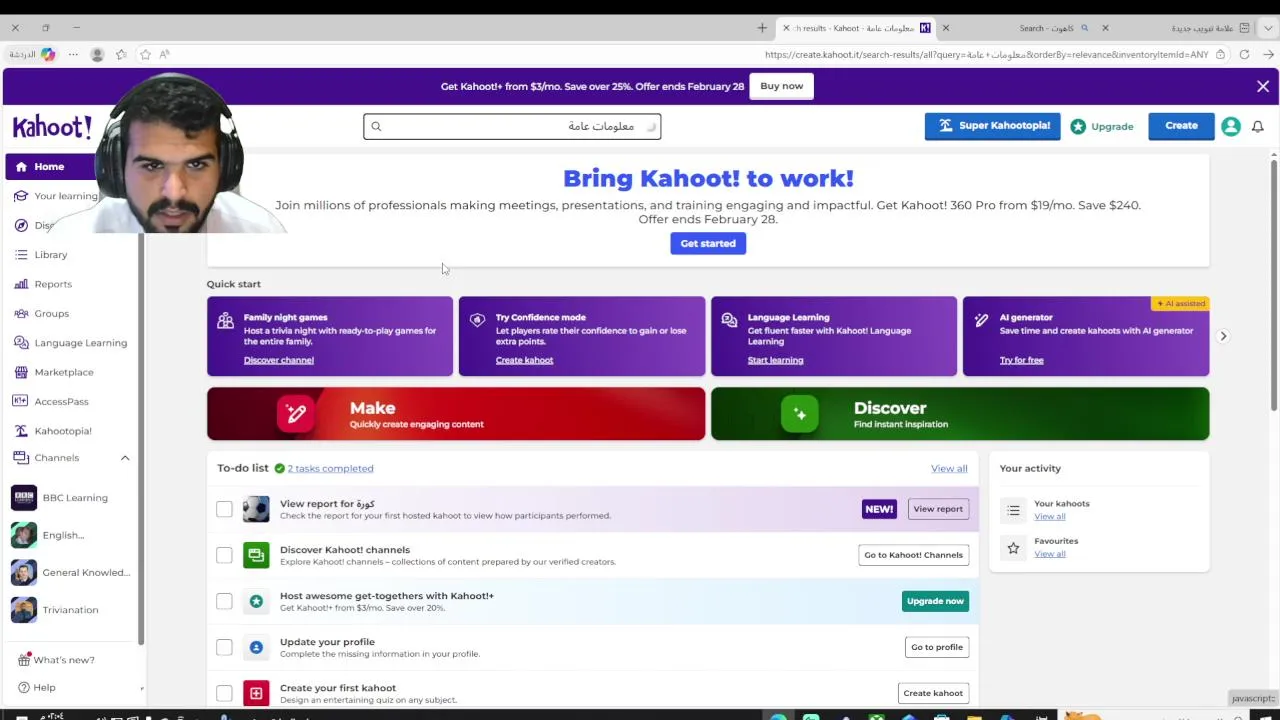Show next Quick start cards arrow
1280x720 pixels.
1222,336
